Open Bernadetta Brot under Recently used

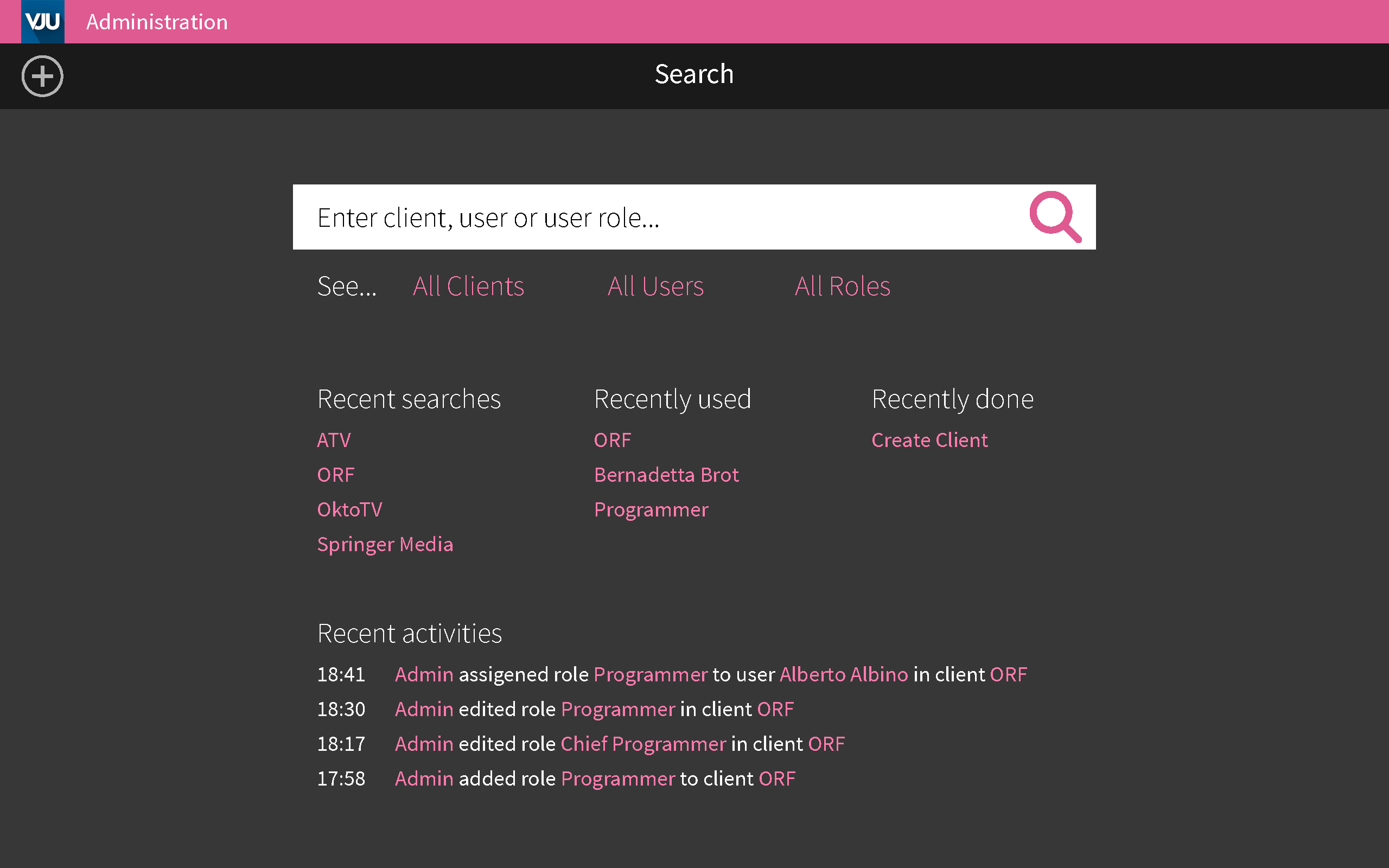tap(666, 475)
